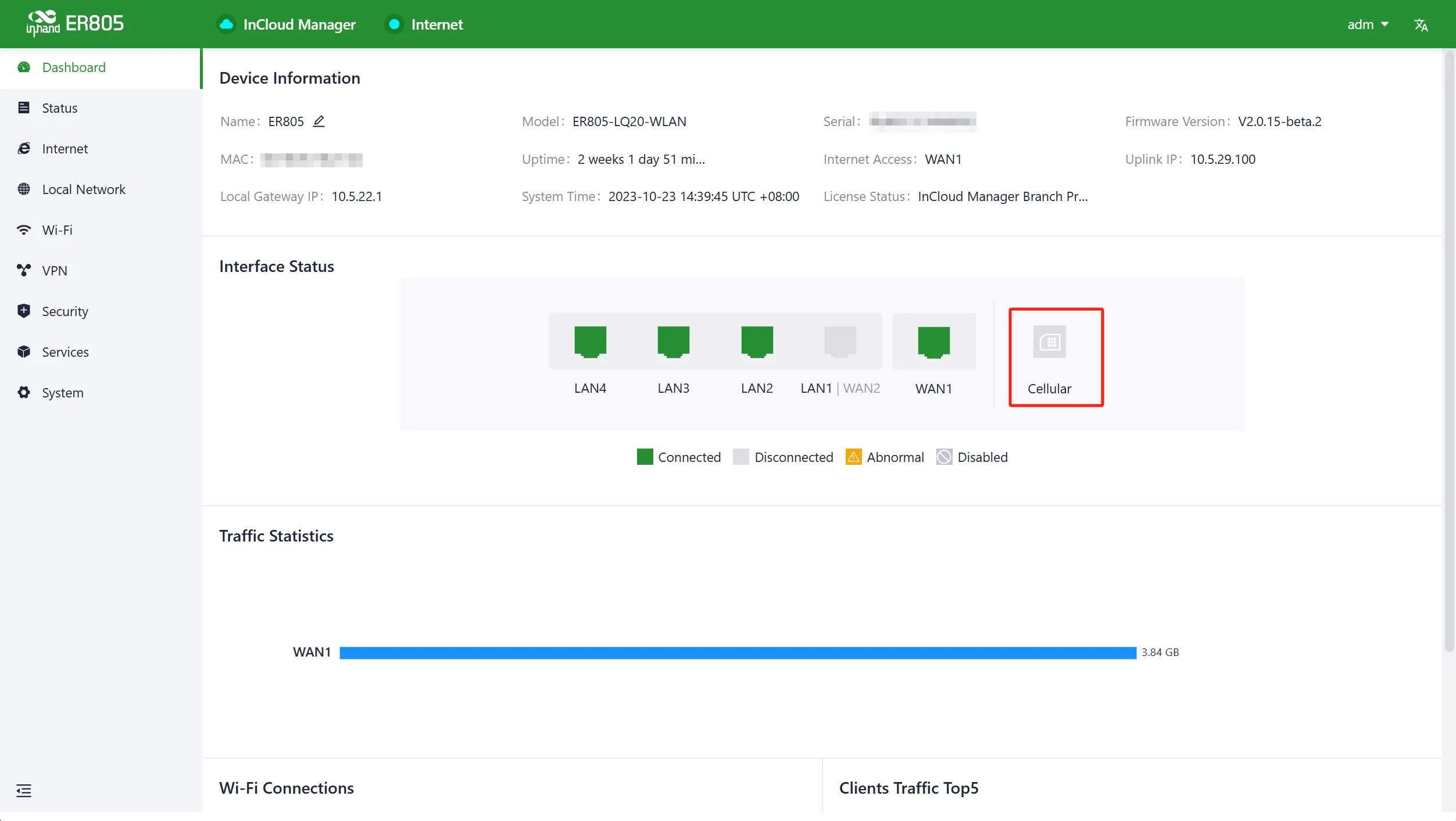Click the firmware version V2.0.15-beta.2
Screen dimensions: 1456x821
click(x=1280, y=121)
